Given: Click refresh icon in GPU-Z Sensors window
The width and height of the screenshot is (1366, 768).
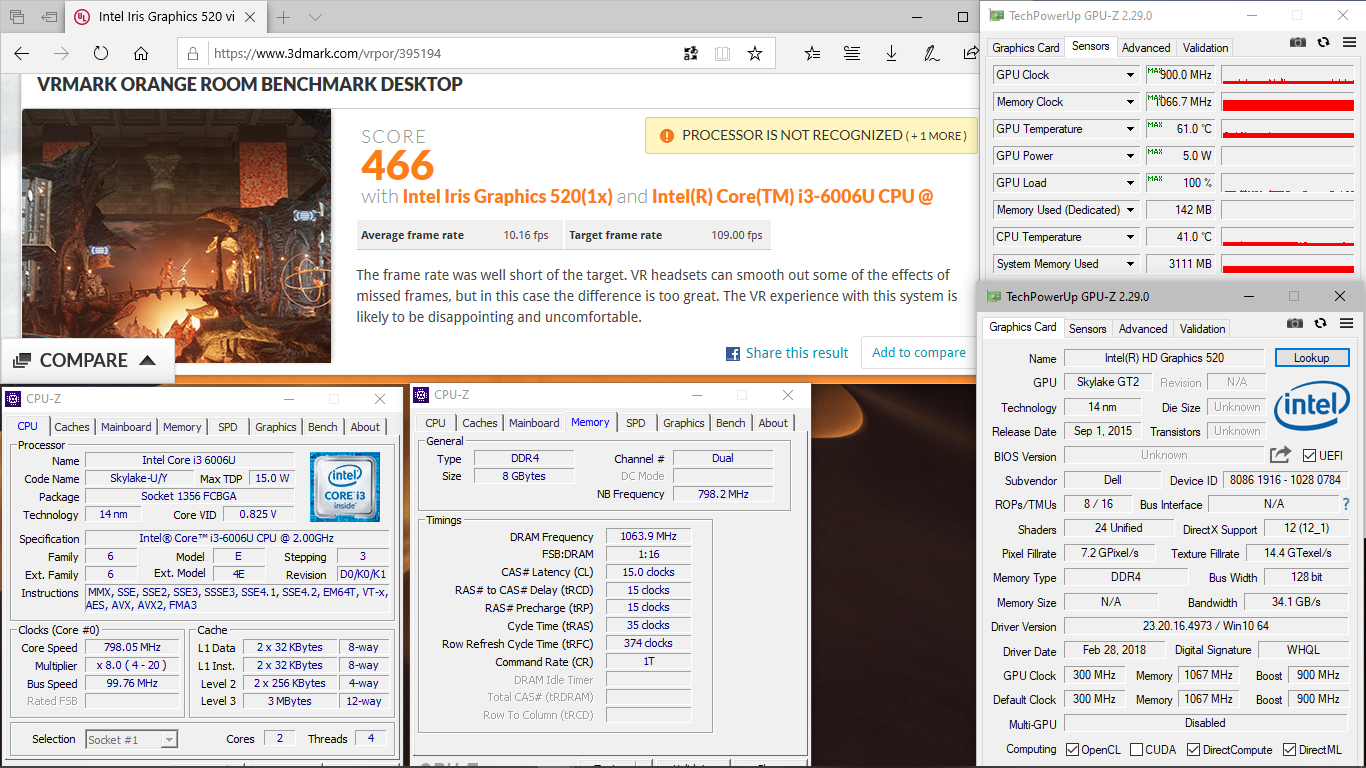Looking at the screenshot, I should coord(1323,42).
